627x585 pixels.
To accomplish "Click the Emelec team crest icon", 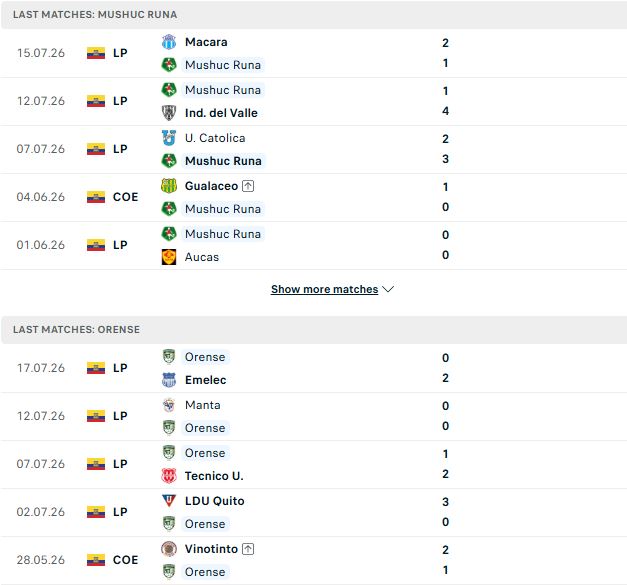I will [x=169, y=380].
